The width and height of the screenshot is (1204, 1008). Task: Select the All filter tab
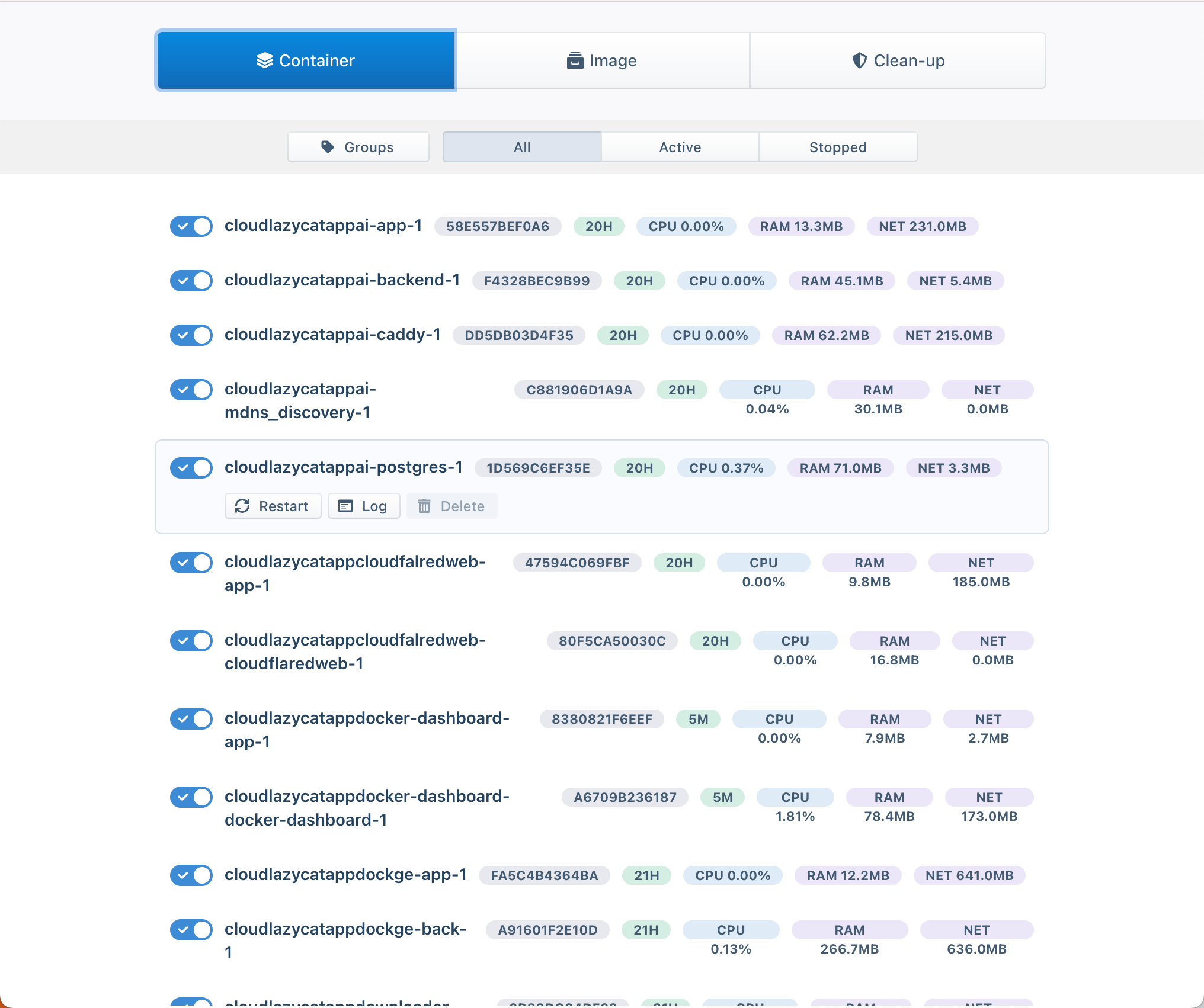522,147
